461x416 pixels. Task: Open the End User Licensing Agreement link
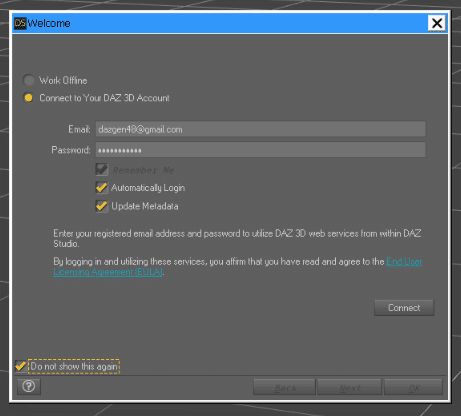(238, 267)
